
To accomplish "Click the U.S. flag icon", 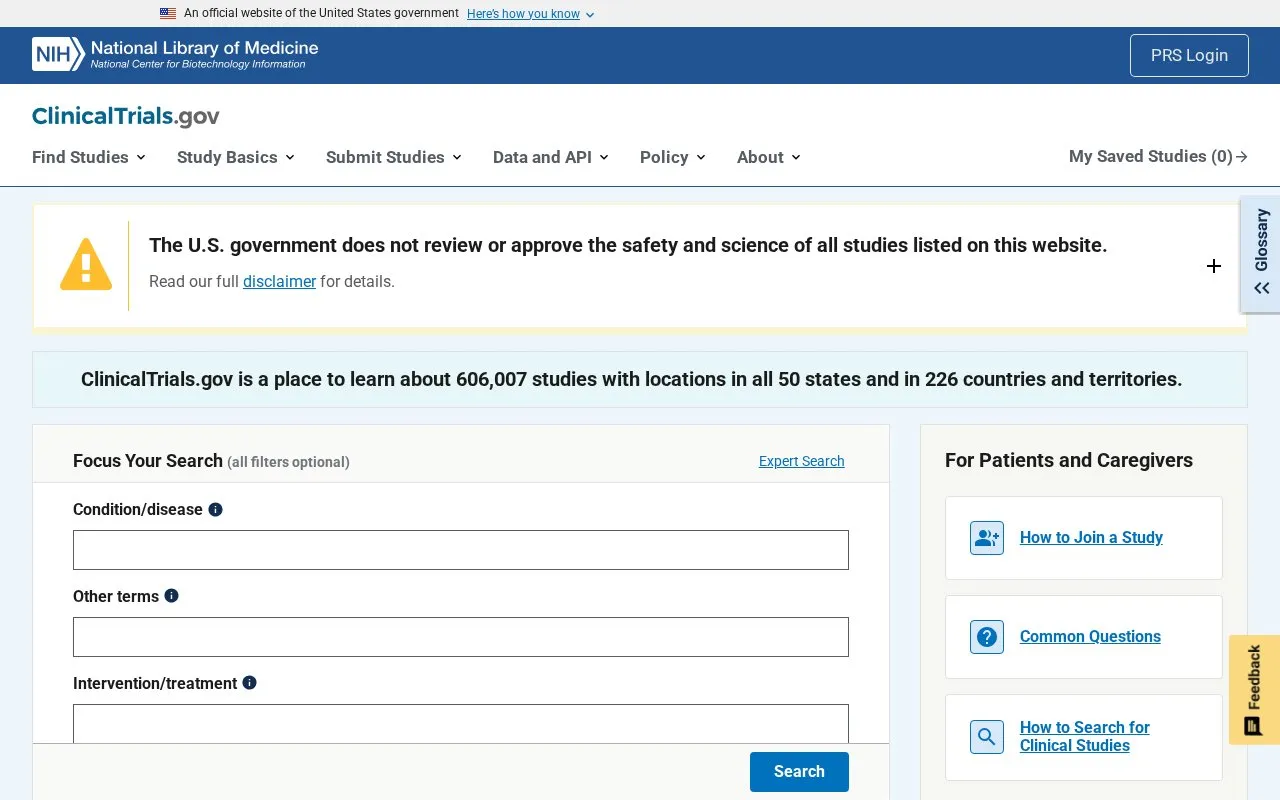I will [168, 13].
